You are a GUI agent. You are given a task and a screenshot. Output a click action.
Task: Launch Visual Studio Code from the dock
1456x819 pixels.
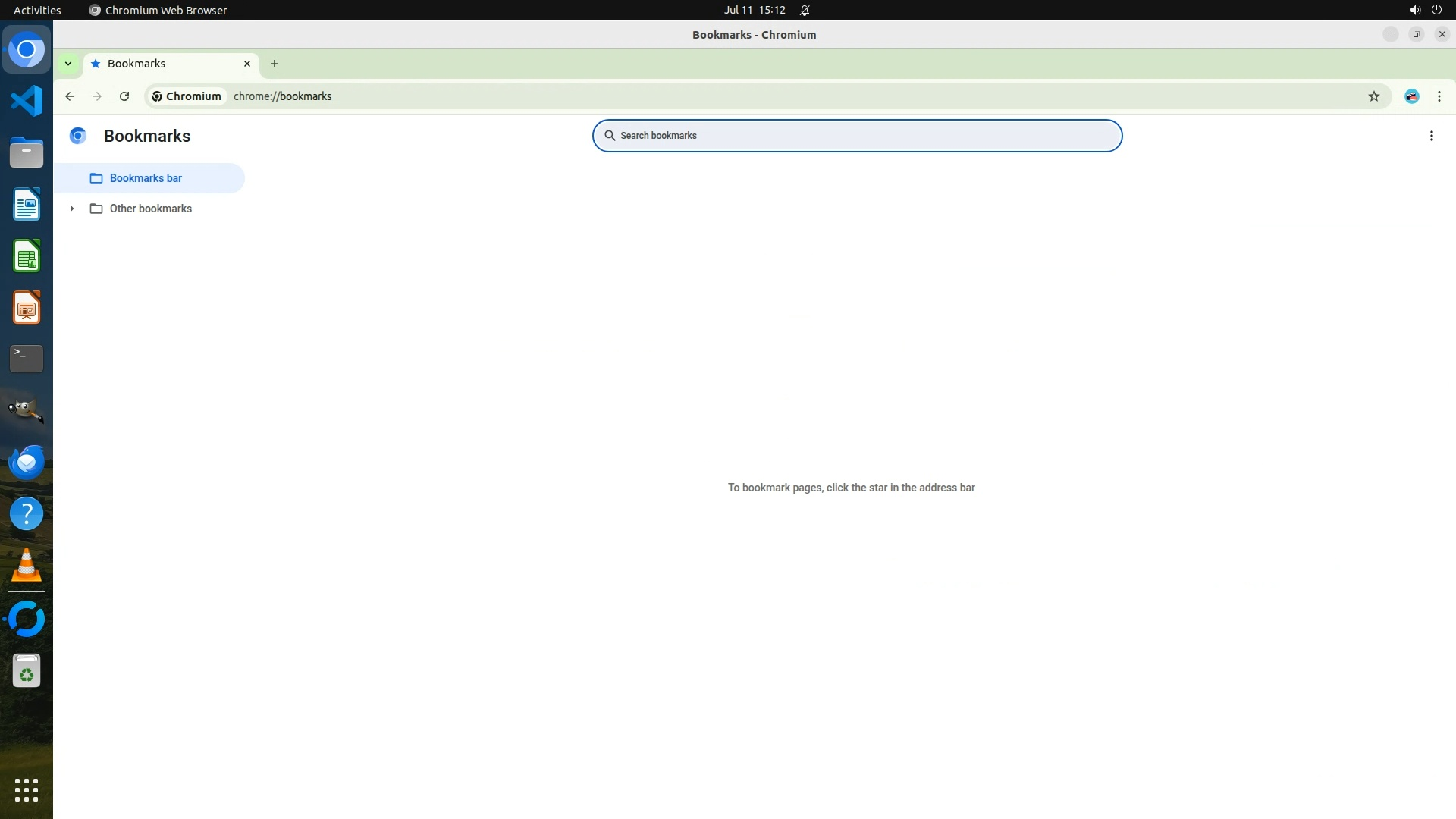pyautogui.click(x=27, y=101)
